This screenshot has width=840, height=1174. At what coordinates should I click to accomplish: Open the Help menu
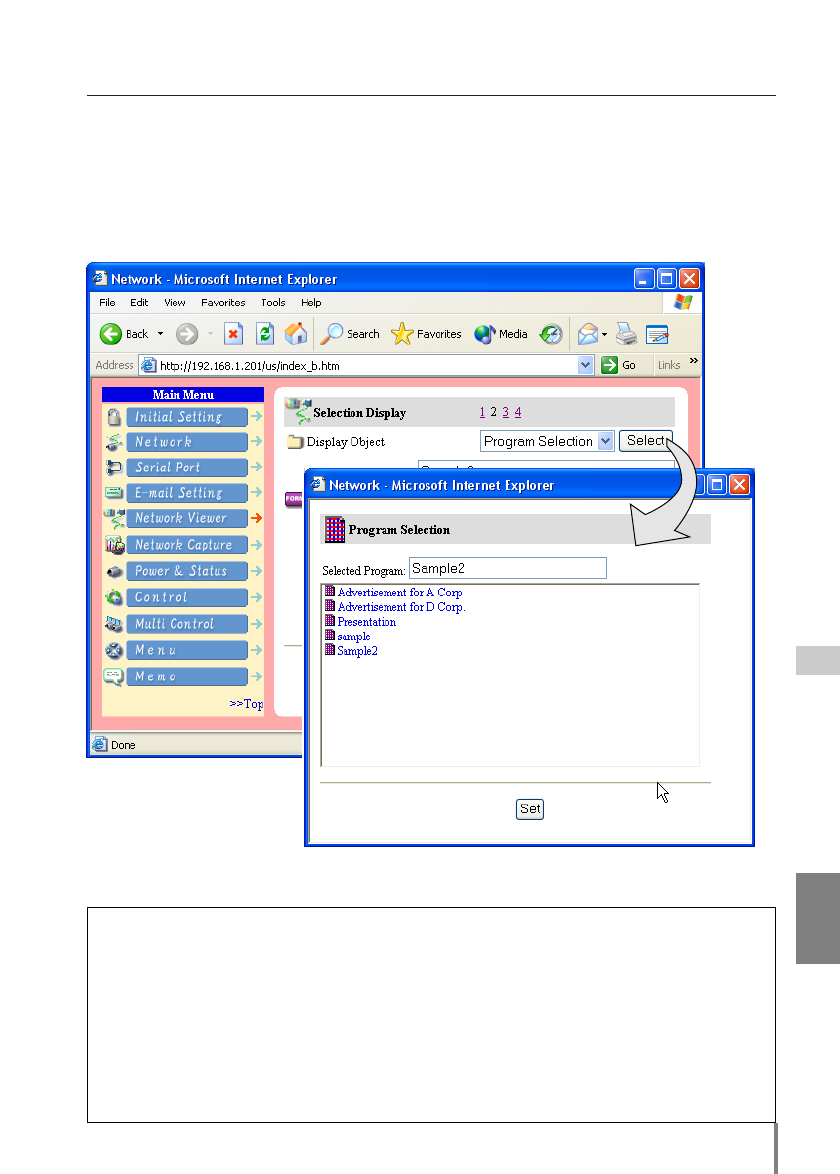coord(311,302)
